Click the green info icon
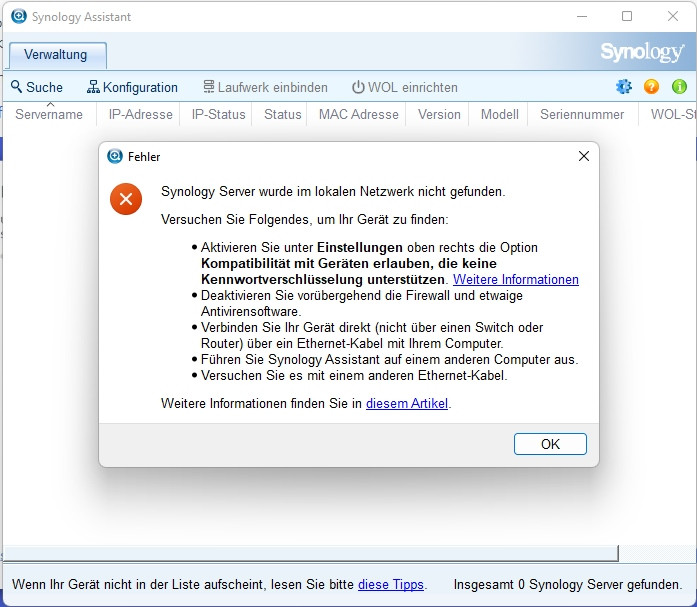The height and width of the screenshot is (607, 697). 679,87
